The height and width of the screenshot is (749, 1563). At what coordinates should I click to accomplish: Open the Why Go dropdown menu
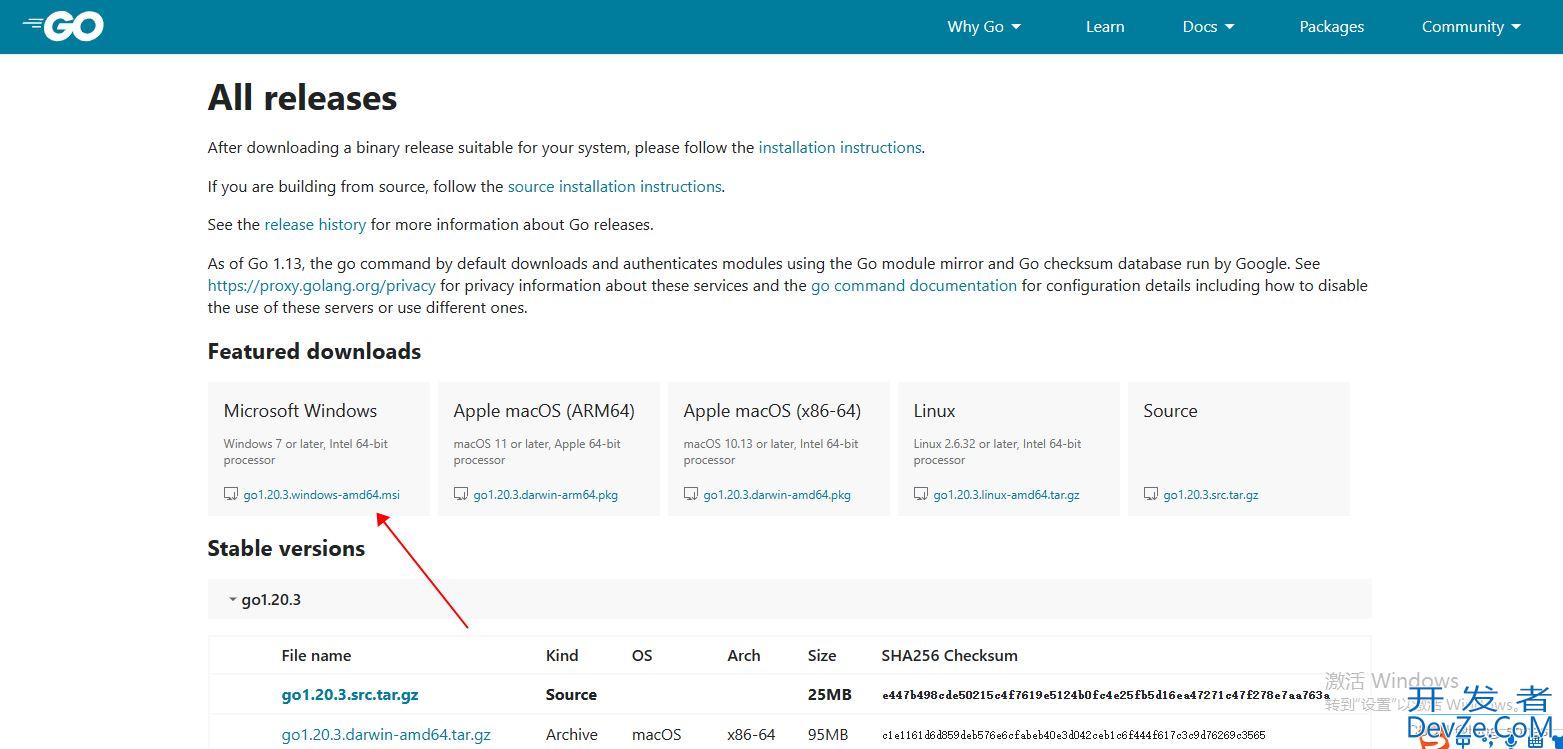[984, 27]
